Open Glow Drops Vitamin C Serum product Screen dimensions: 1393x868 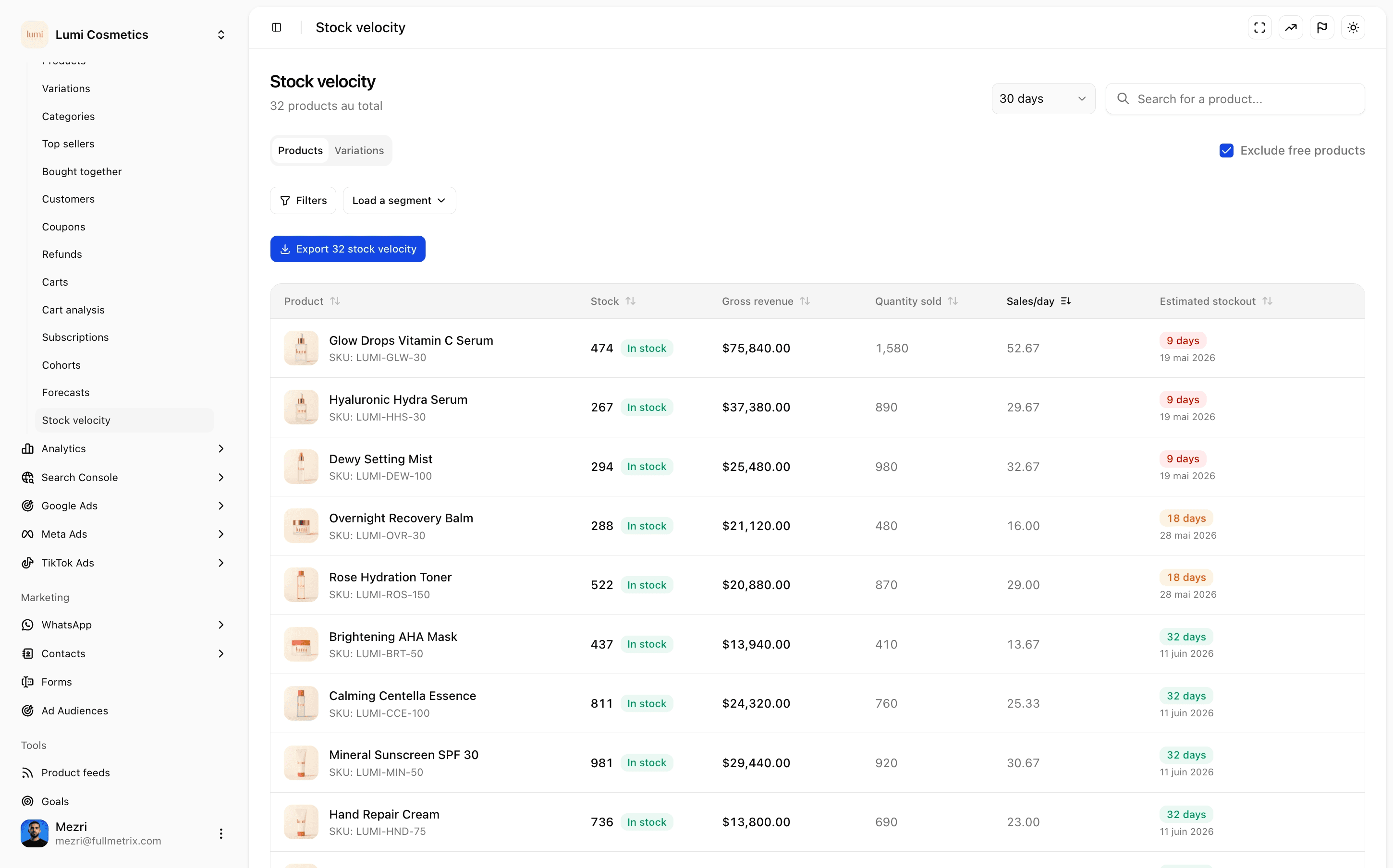coord(411,340)
